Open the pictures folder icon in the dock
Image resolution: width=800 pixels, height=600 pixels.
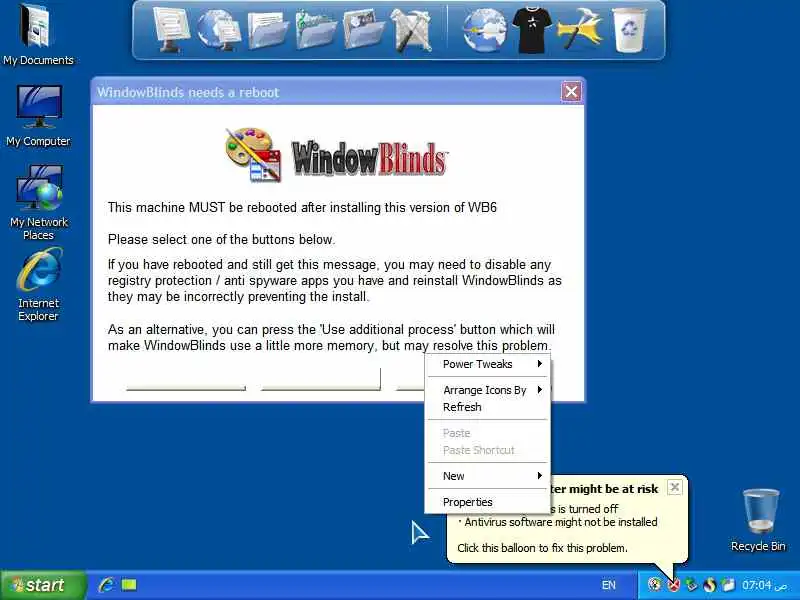point(363,31)
